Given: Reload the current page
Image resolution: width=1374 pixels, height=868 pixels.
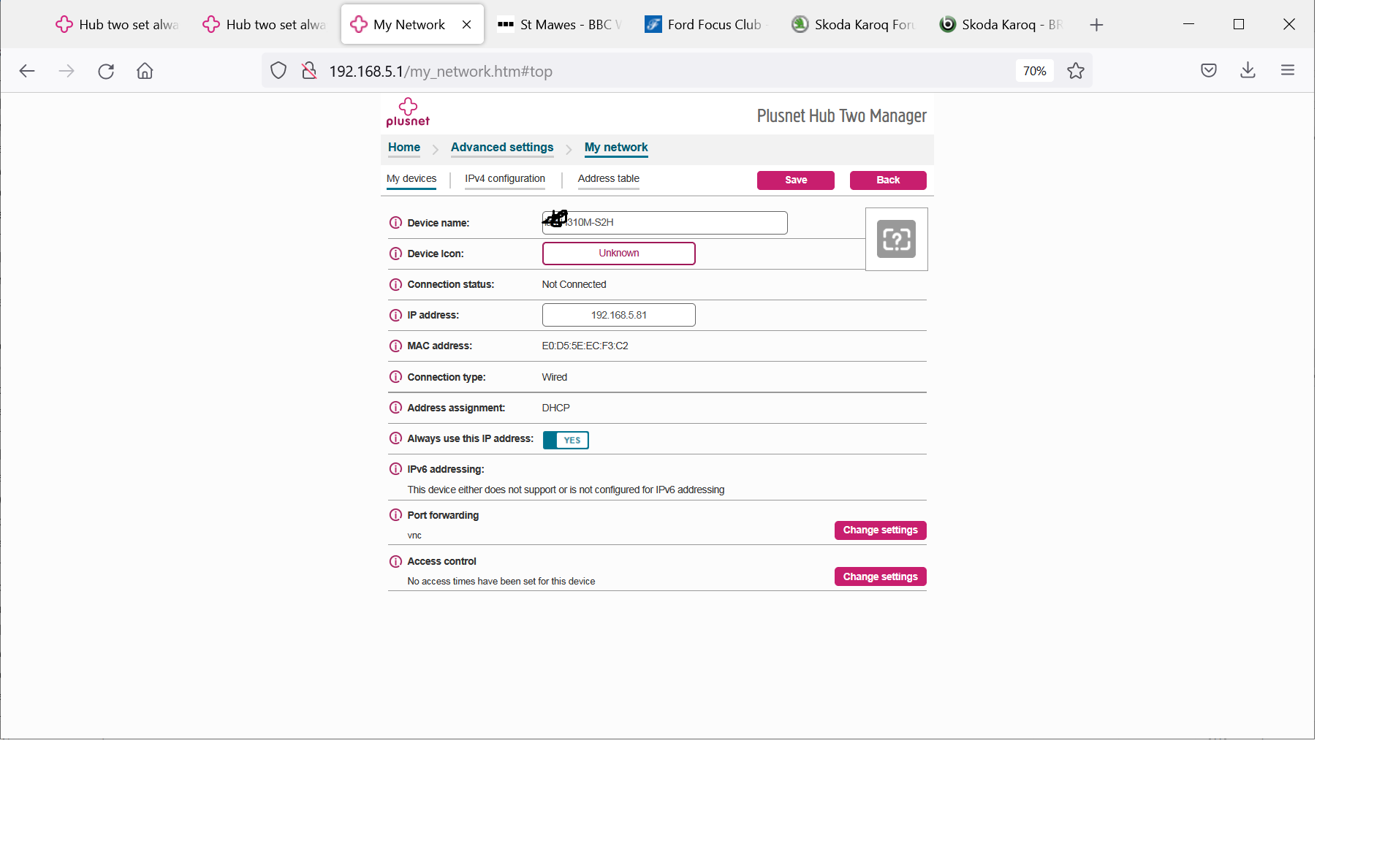Looking at the screenshot, I should coord(105,70).
